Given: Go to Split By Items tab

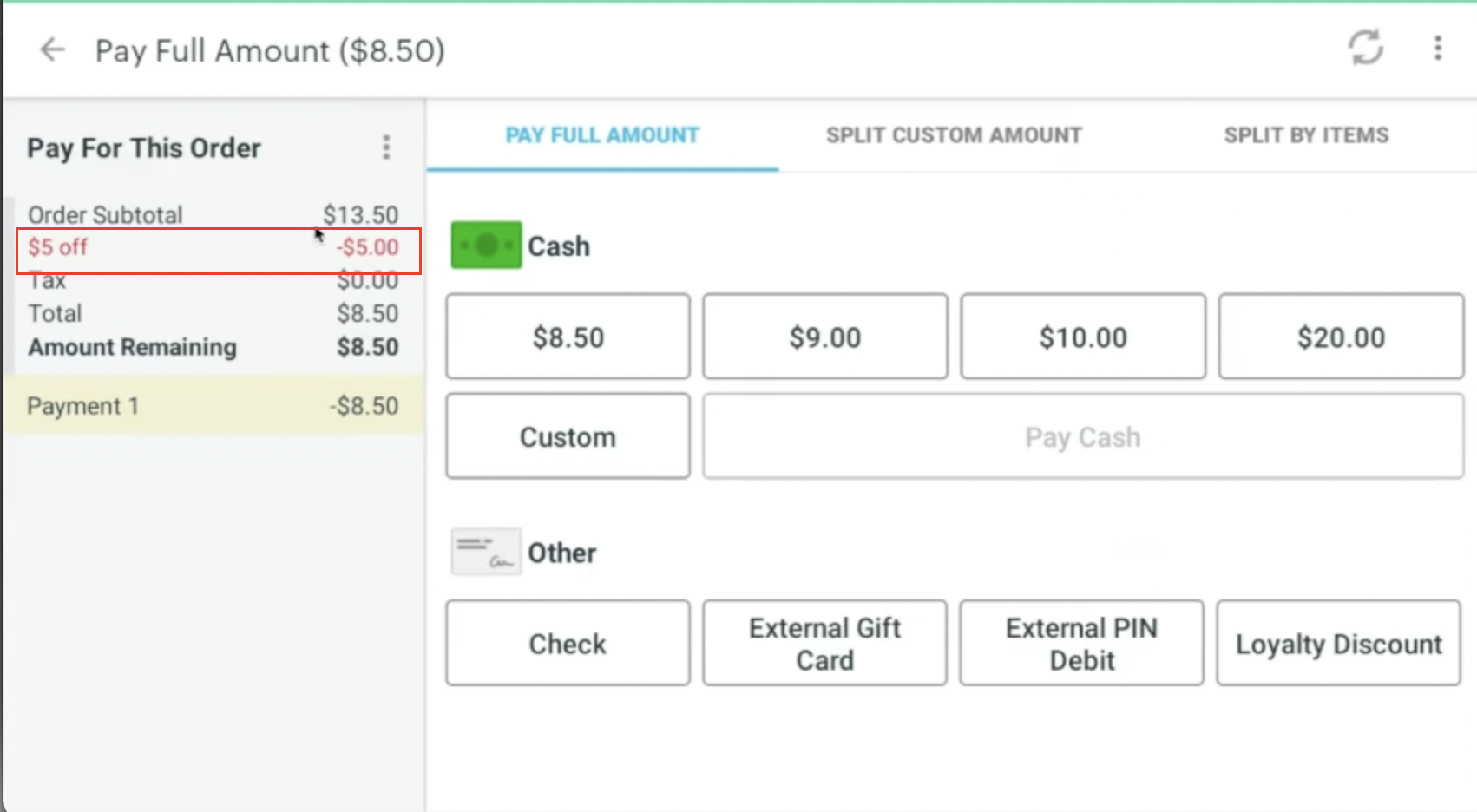Looking at the screenshot, I should (x=1306, y=135).
